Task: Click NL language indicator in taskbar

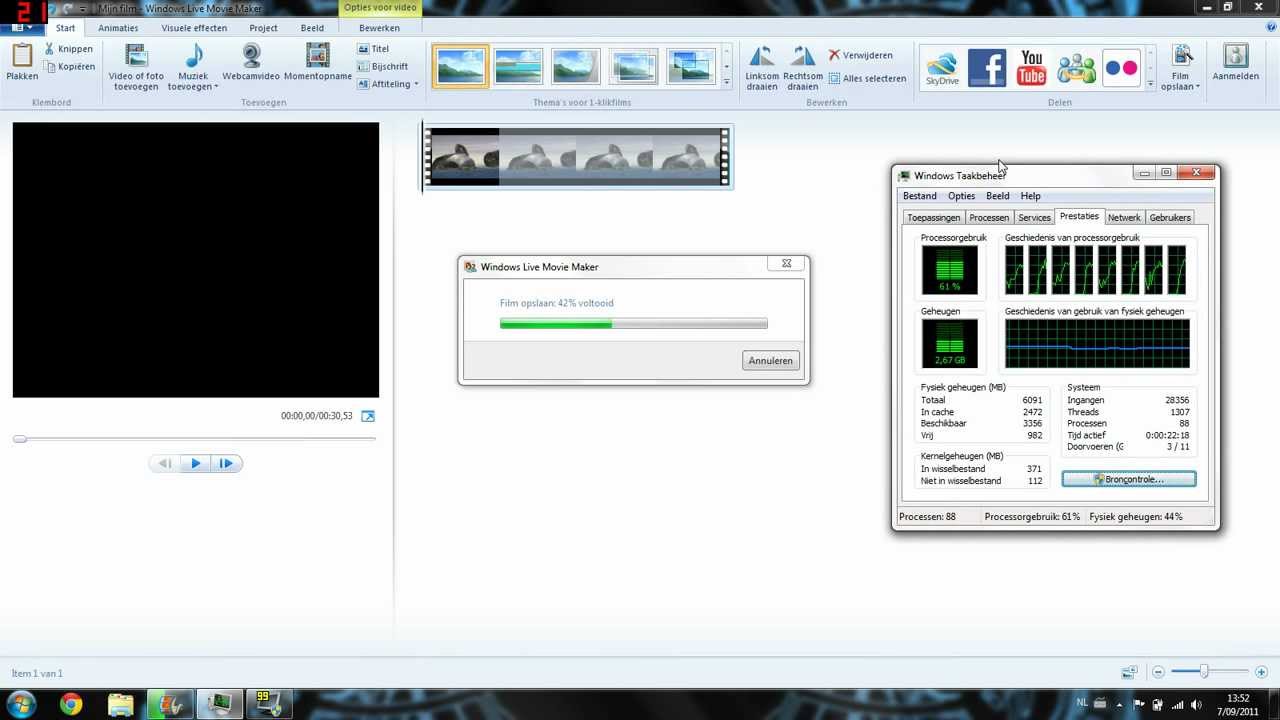Action: pos(1082,703)
